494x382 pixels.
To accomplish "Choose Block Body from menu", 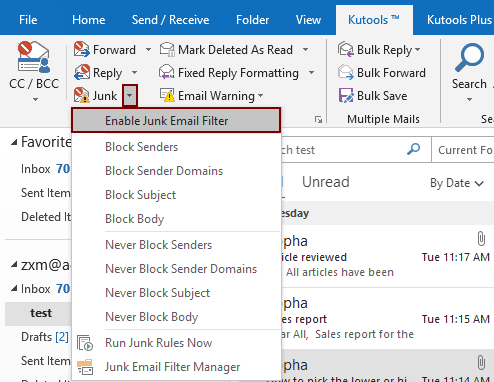I will [176, 219].
